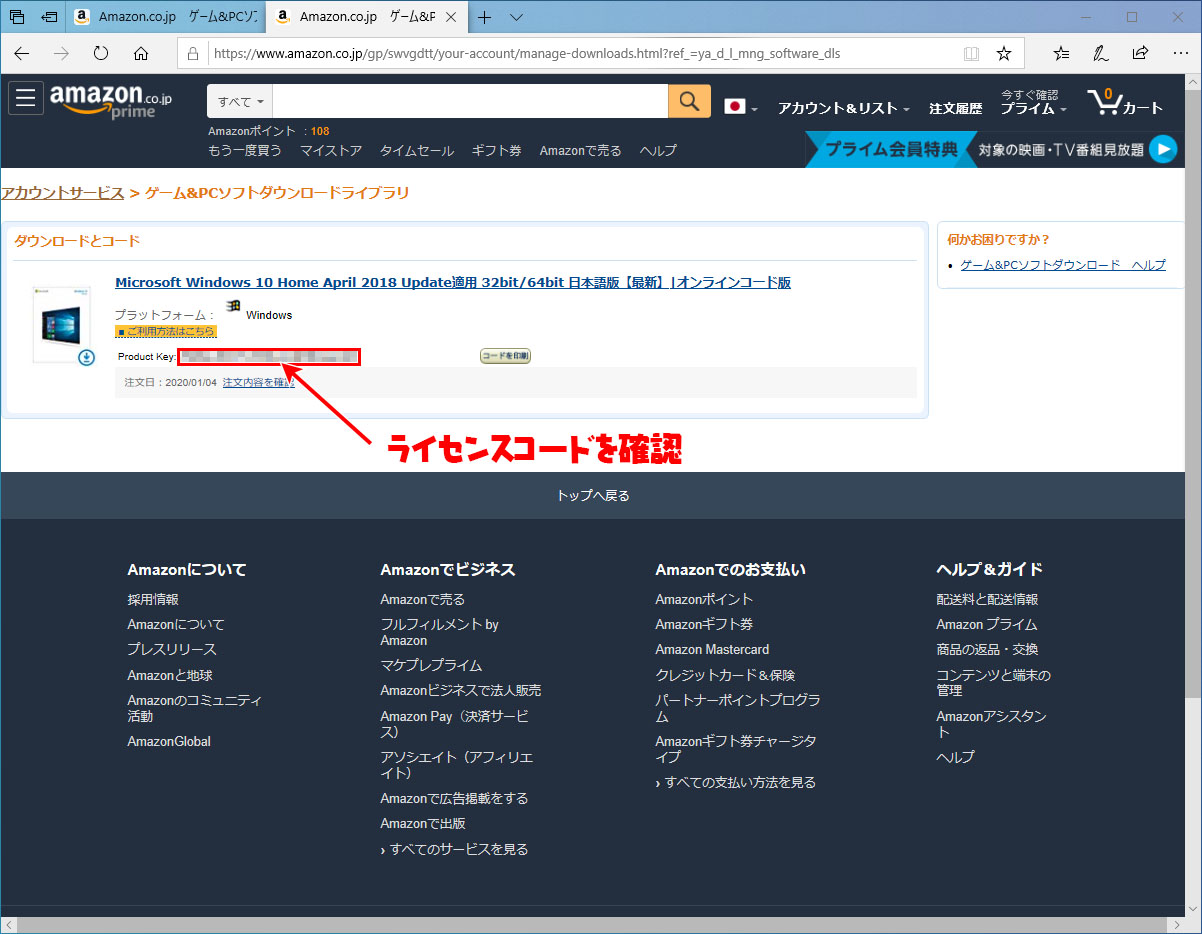
Task: Open 商品の返品・交換 footer link
Action: click(987, 649)
